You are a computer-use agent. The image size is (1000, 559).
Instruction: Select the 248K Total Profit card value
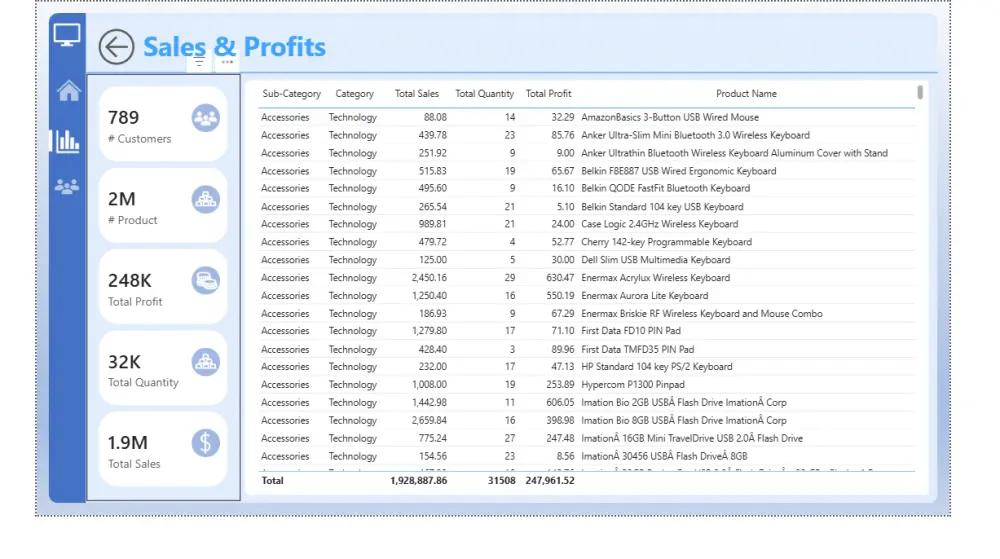click(x=129, y=280)
